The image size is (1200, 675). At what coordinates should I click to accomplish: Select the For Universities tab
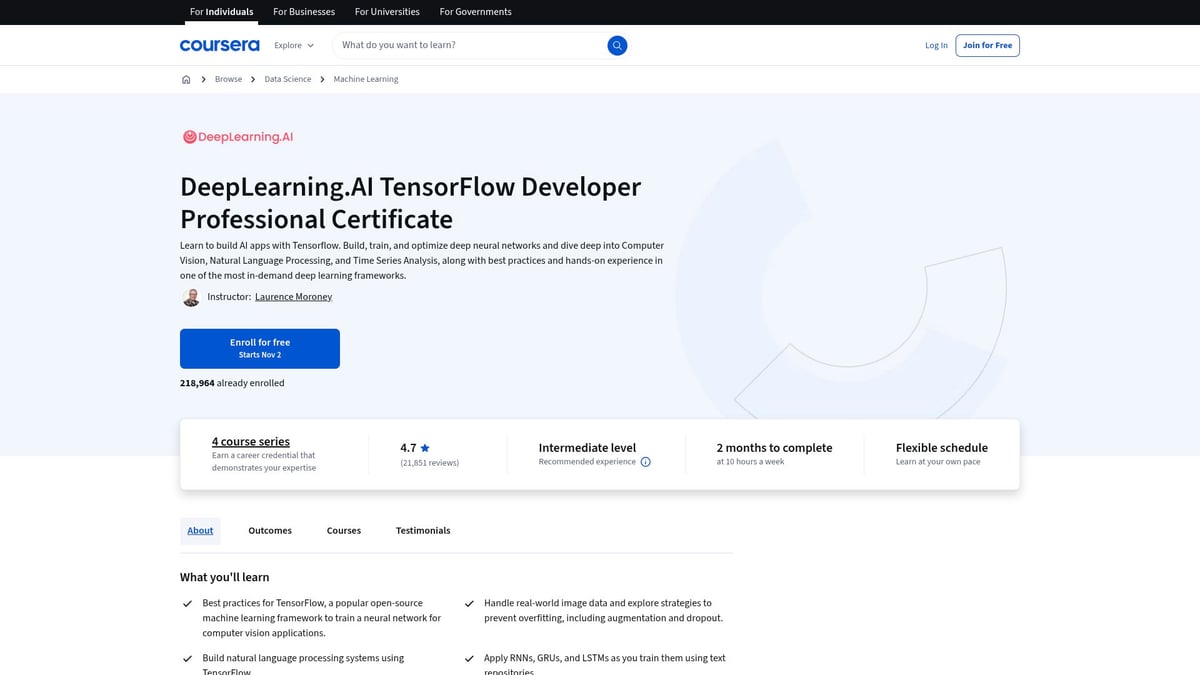pos(388,12)
